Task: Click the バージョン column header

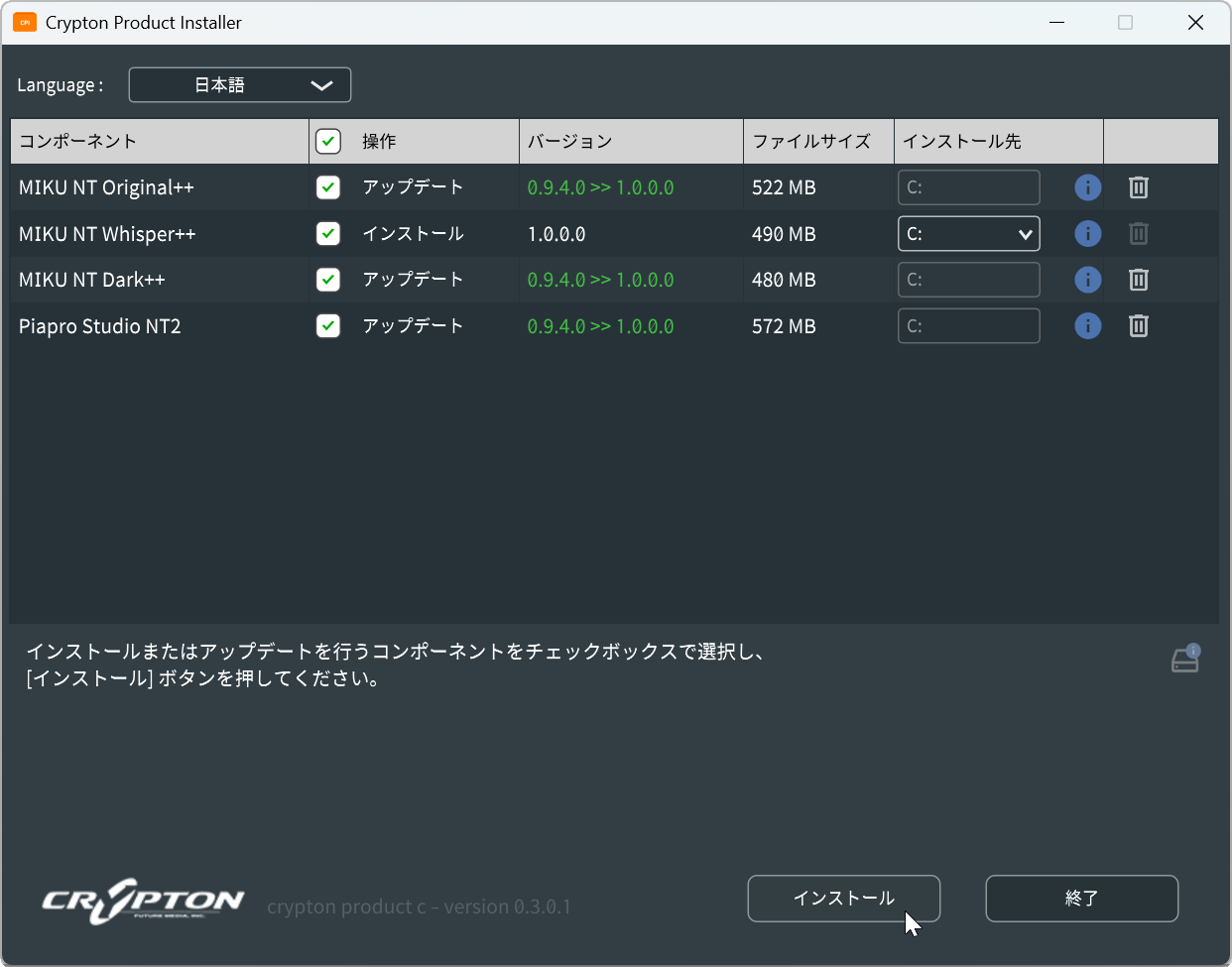Action: click(631, 141)
